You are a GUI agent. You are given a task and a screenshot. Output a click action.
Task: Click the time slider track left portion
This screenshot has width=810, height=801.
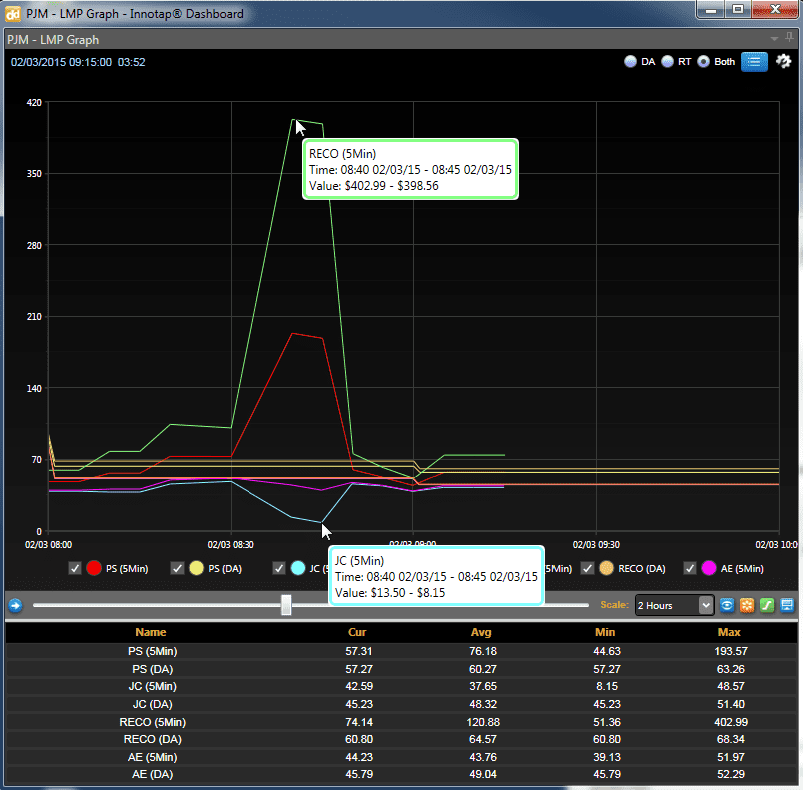pos(157,605)
